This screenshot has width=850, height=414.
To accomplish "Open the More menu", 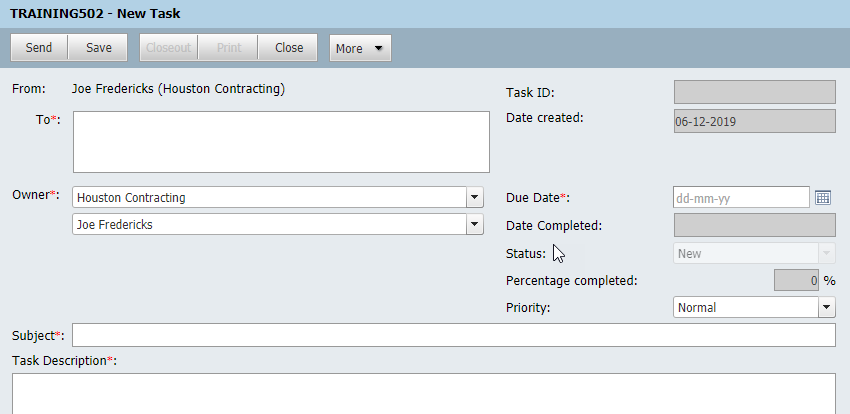I will coord(360,48).
